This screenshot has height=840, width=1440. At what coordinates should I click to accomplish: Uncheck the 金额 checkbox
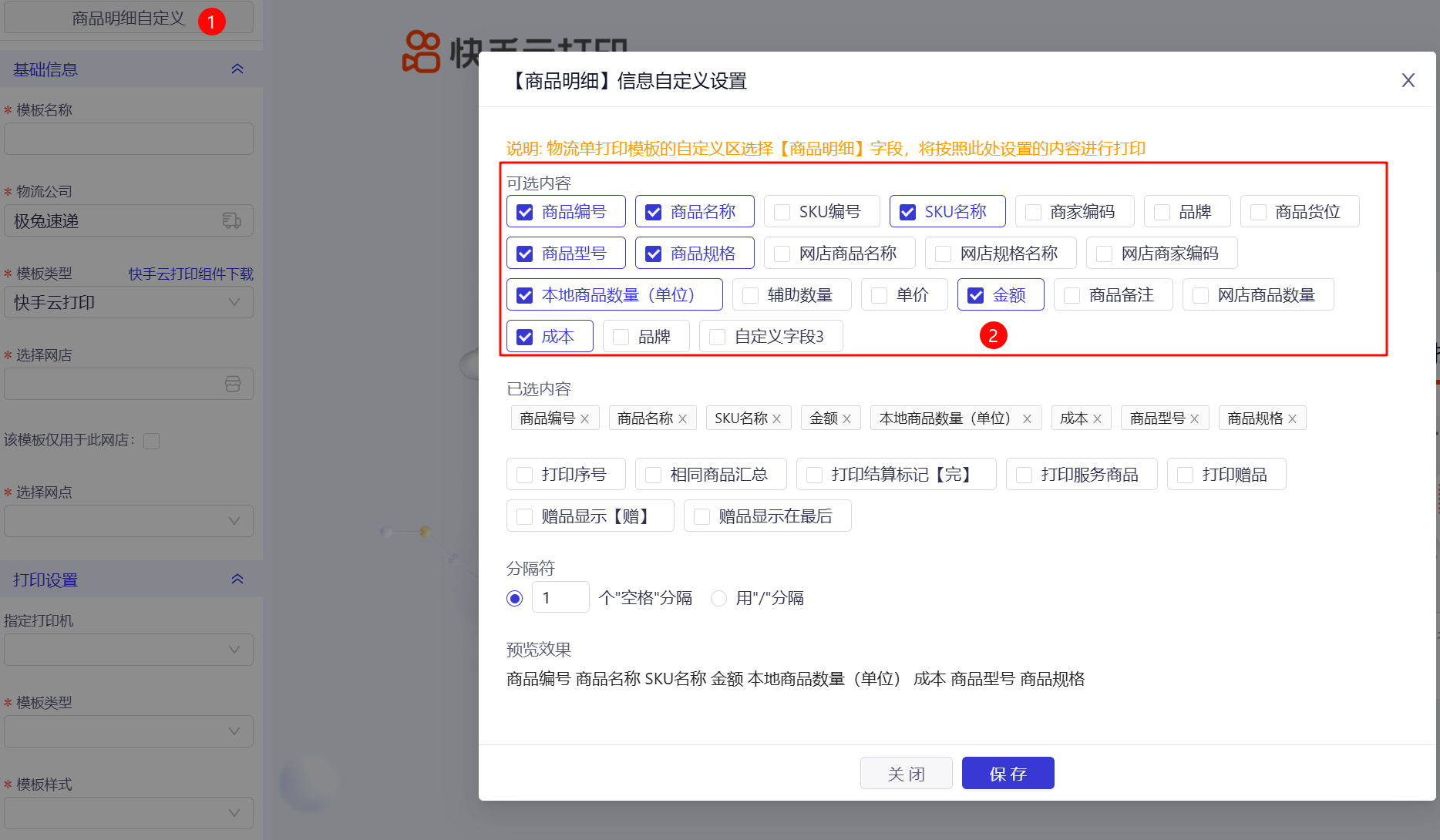pyautogui.click(x=976, y=295)
